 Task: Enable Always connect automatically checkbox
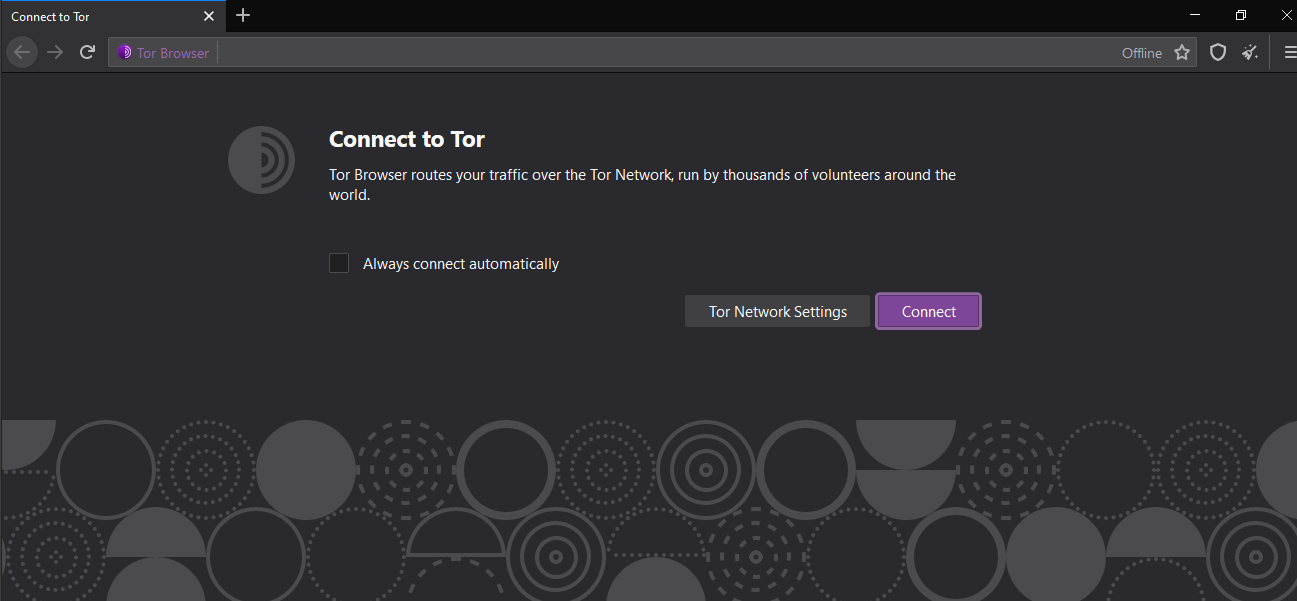(339, 263)
